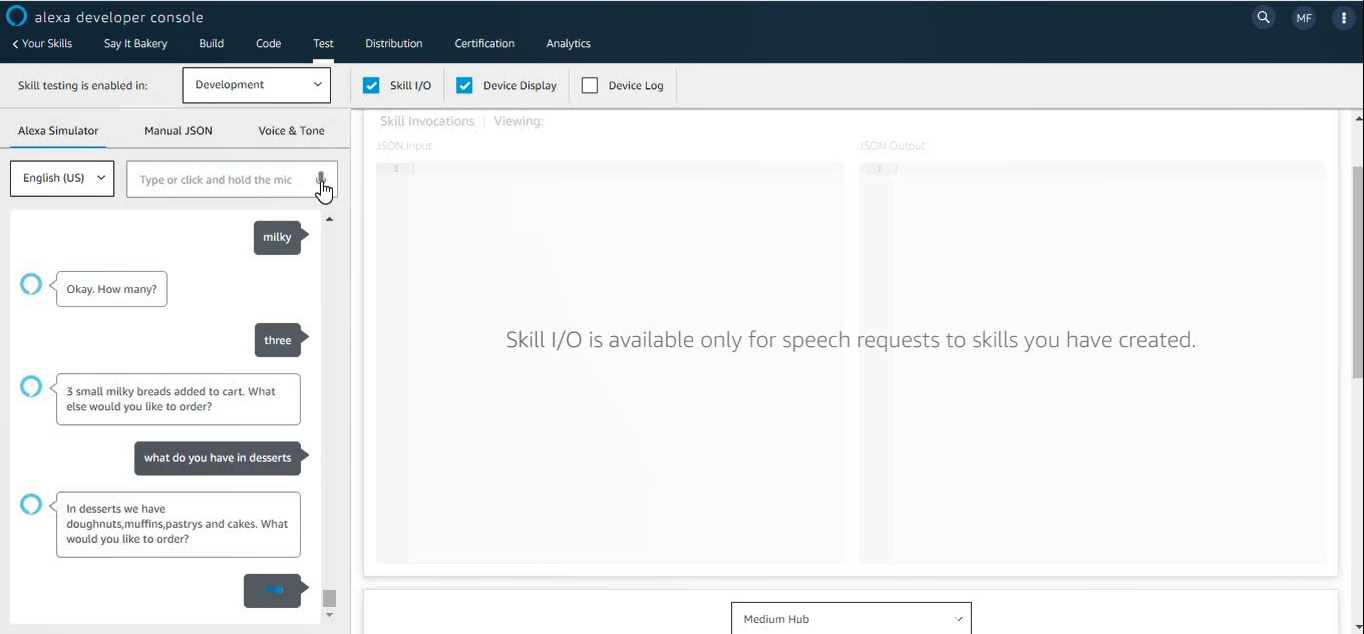1364x634 pixels.
Task: Enable the Device Log checkbox
Action: click(x=590, y=85)
